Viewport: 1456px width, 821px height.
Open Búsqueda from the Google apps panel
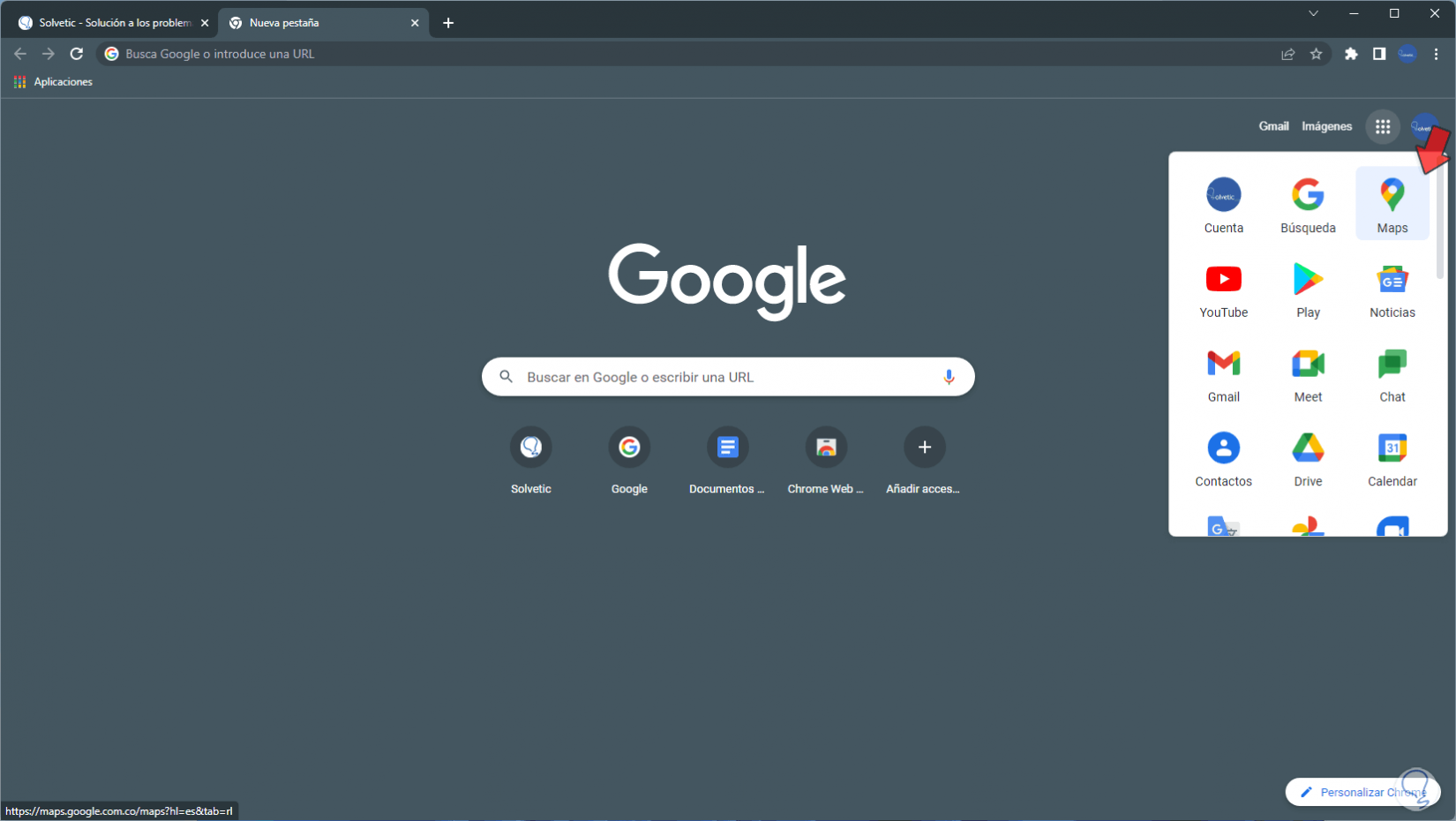(x=1308, y=204)
